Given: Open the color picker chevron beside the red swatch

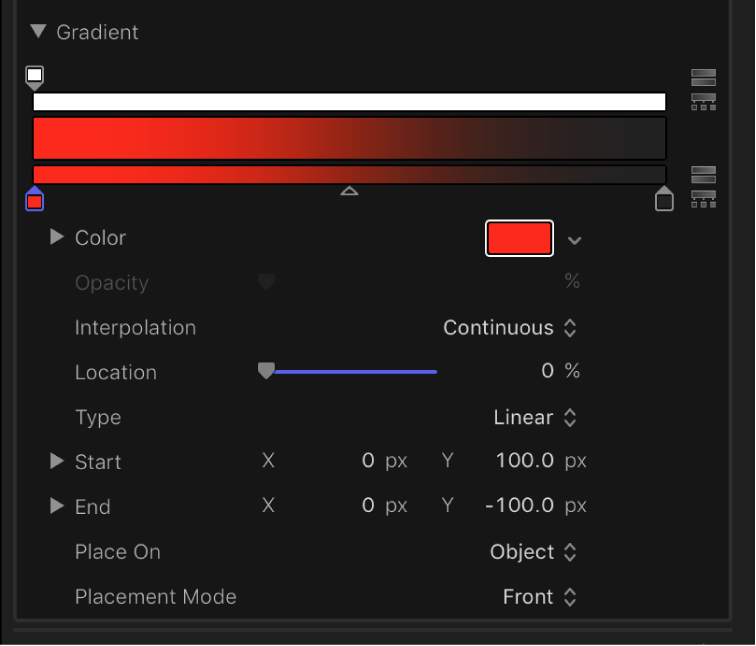Looking at the screenshot, I should (x=574, y=240).
